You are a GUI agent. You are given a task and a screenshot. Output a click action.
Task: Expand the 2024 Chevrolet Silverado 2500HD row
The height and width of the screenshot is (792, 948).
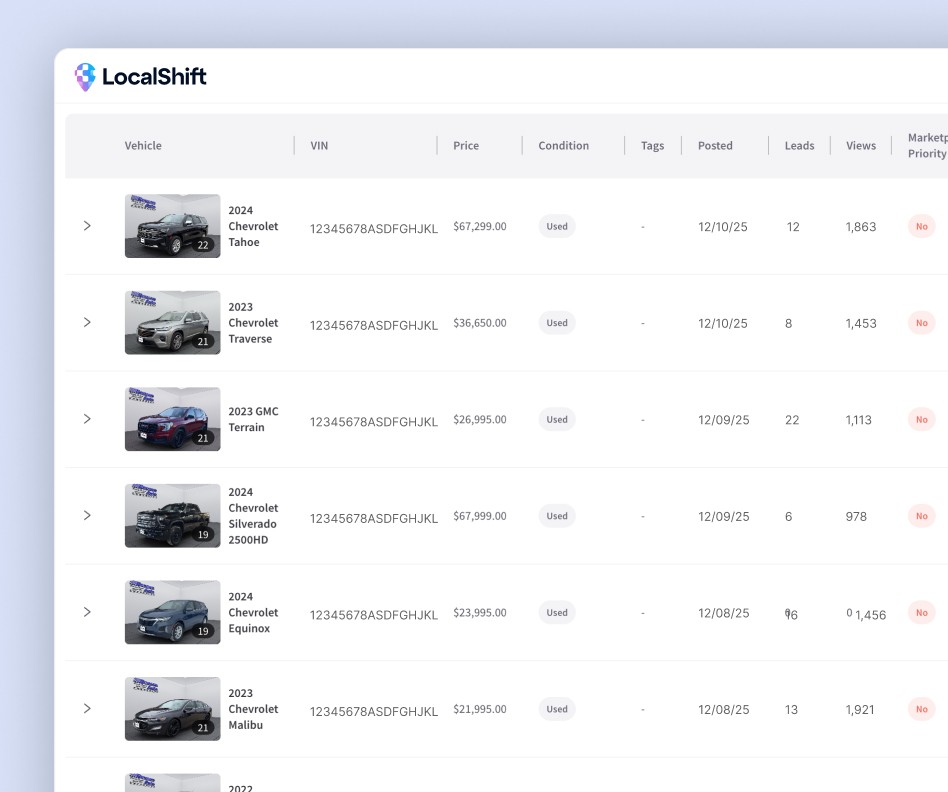point(87,515)
